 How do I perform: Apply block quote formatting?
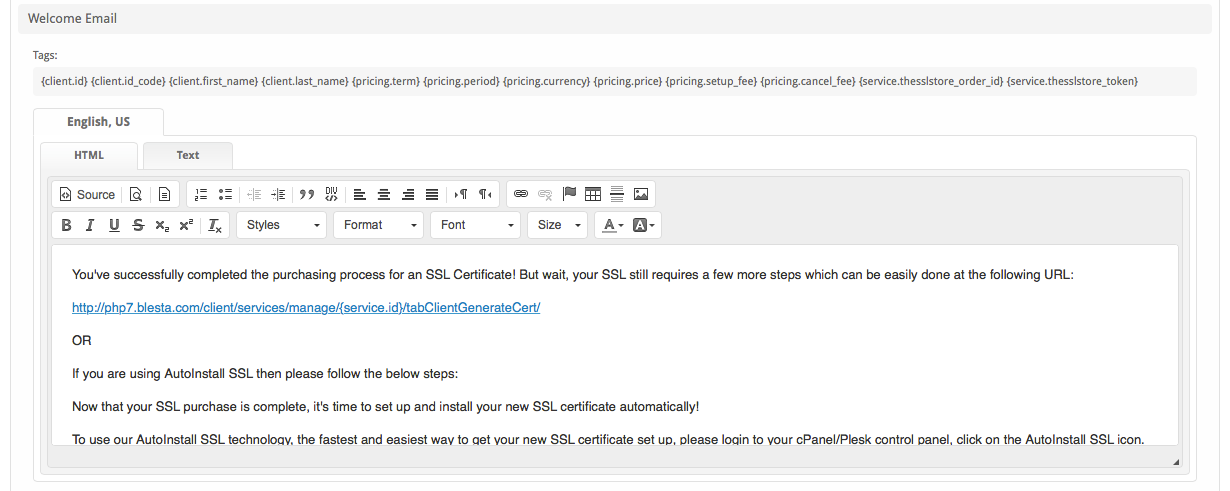[x=307, y=194]
